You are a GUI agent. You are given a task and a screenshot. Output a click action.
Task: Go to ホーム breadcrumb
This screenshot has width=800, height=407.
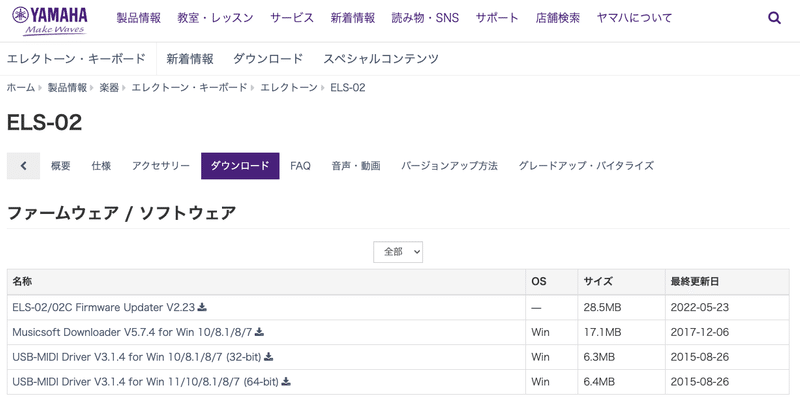pyautogui.click(x=20, y=88)
